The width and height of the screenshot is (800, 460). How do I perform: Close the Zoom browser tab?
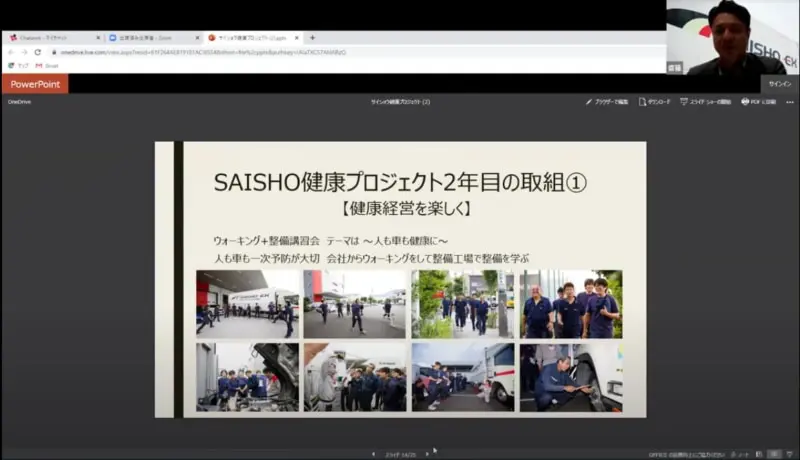pos(197,38)
